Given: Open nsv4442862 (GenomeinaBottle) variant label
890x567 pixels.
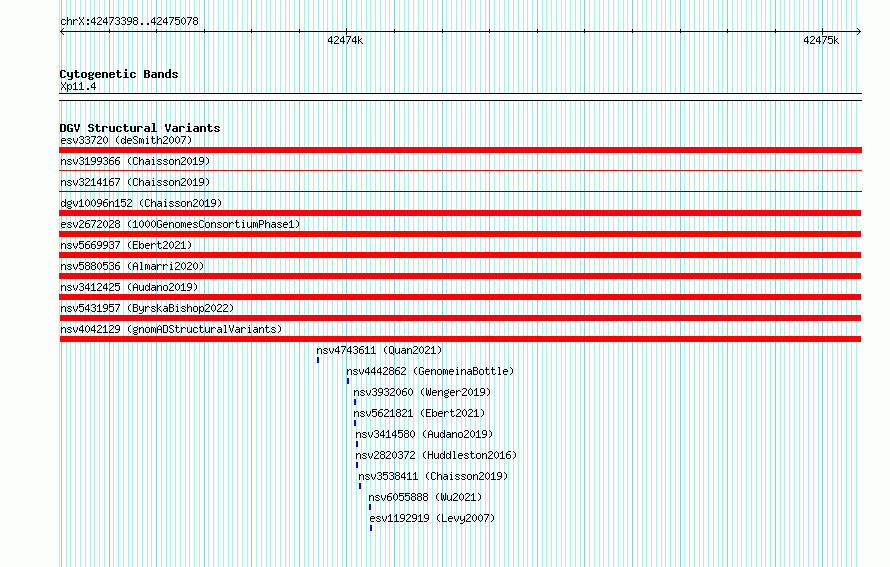Looking at the screenshot, I should pos(430,371).
